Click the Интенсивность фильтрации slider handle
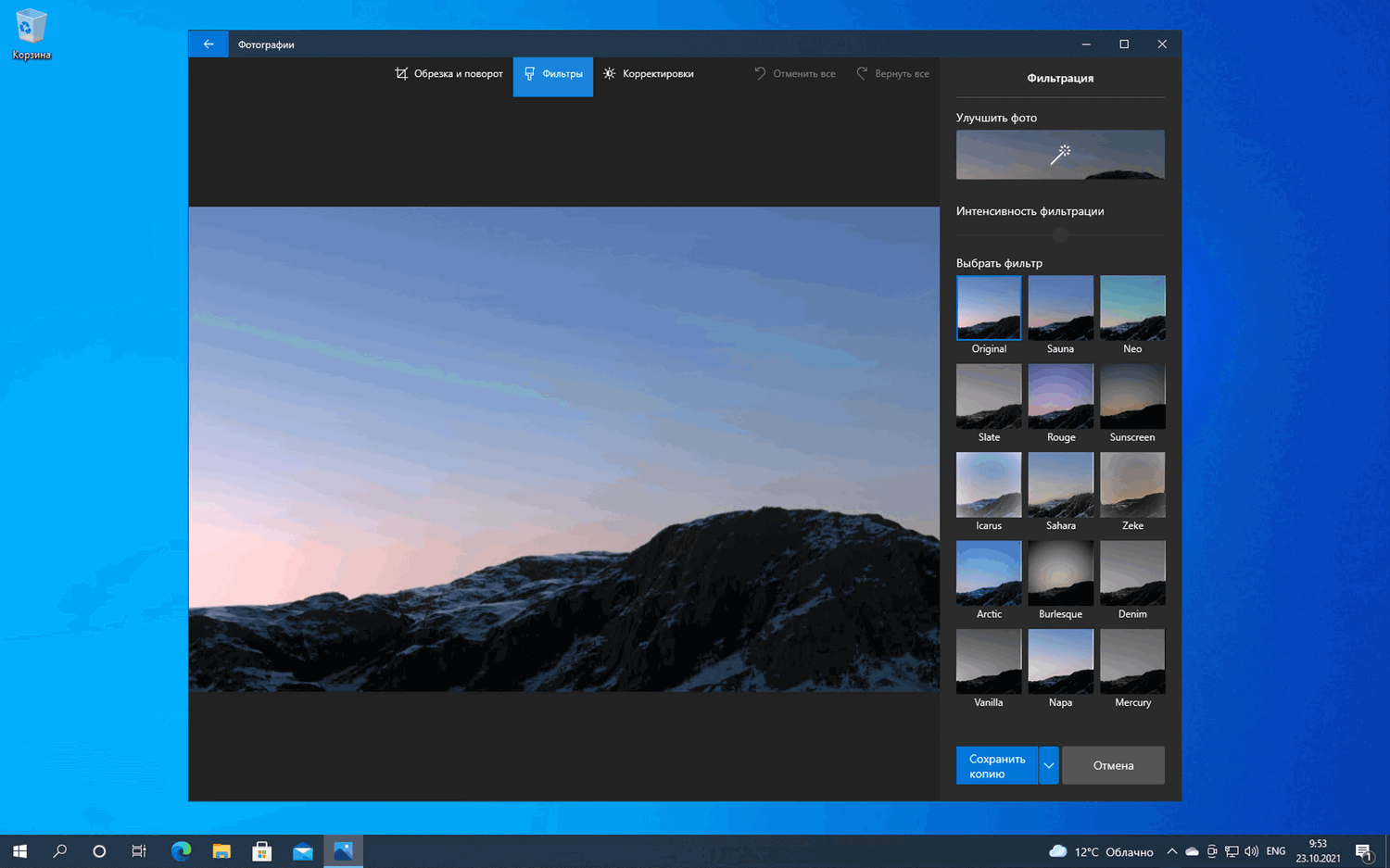The image size is (1390, 868). click(x=1060, y=235)
